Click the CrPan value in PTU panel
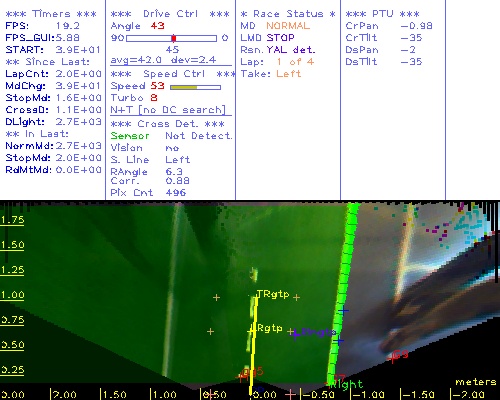Image resolution: width=500 pixels, height=400 pixels. click(416, 26)
